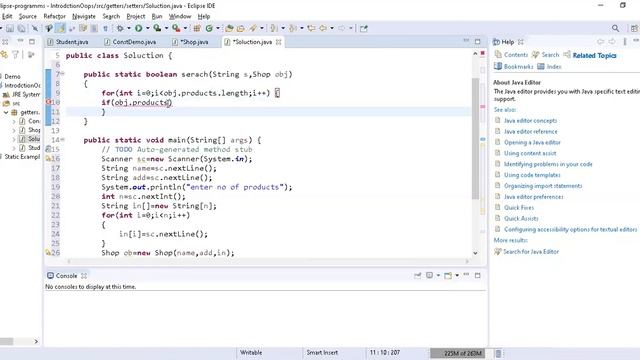Click the editor vertical scrollbar
The image size is (640, 360).
pyautogui.click(x=476, y=139)
